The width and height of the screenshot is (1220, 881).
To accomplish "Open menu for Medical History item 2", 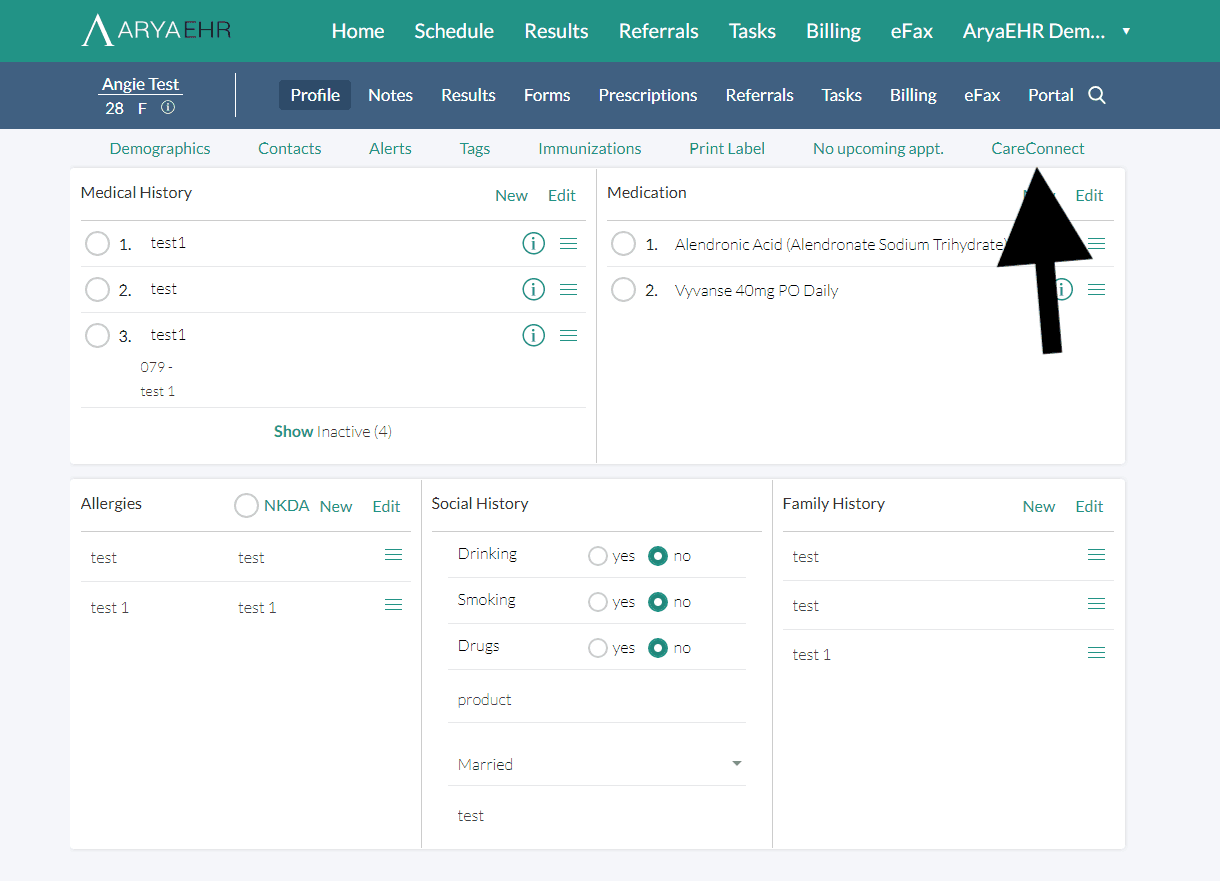I will [x=569, y=289].
